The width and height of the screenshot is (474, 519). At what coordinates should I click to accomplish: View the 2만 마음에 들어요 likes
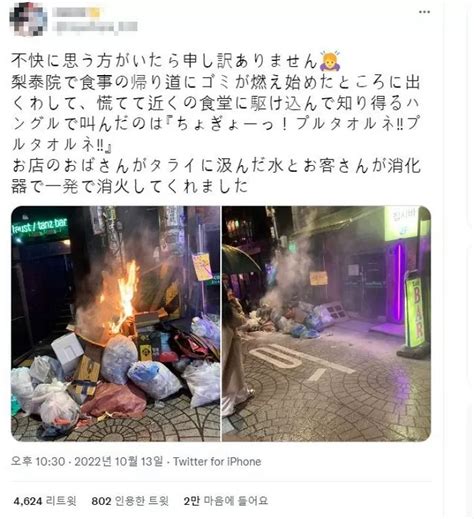(226, 501)
